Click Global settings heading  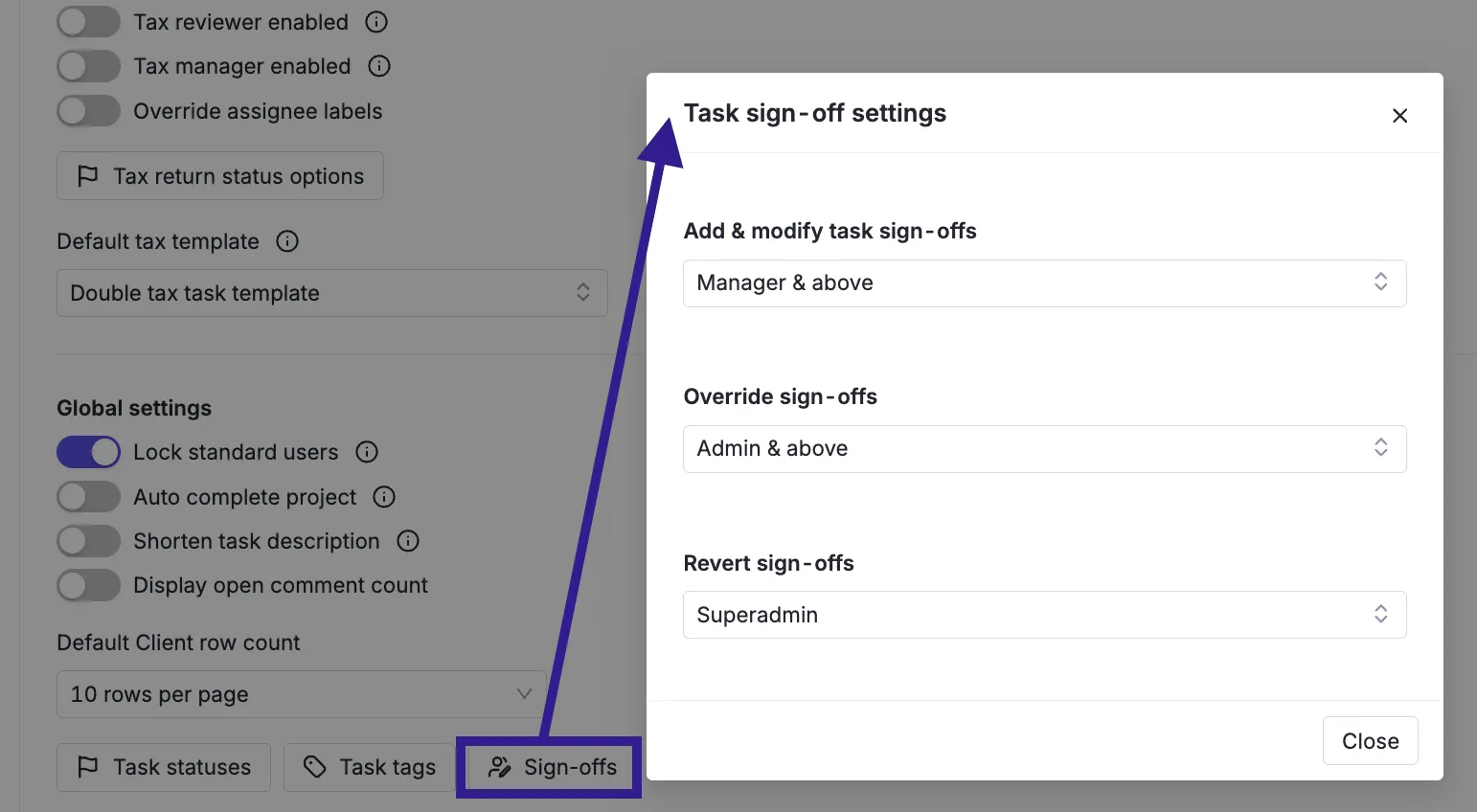click(134, 408)
